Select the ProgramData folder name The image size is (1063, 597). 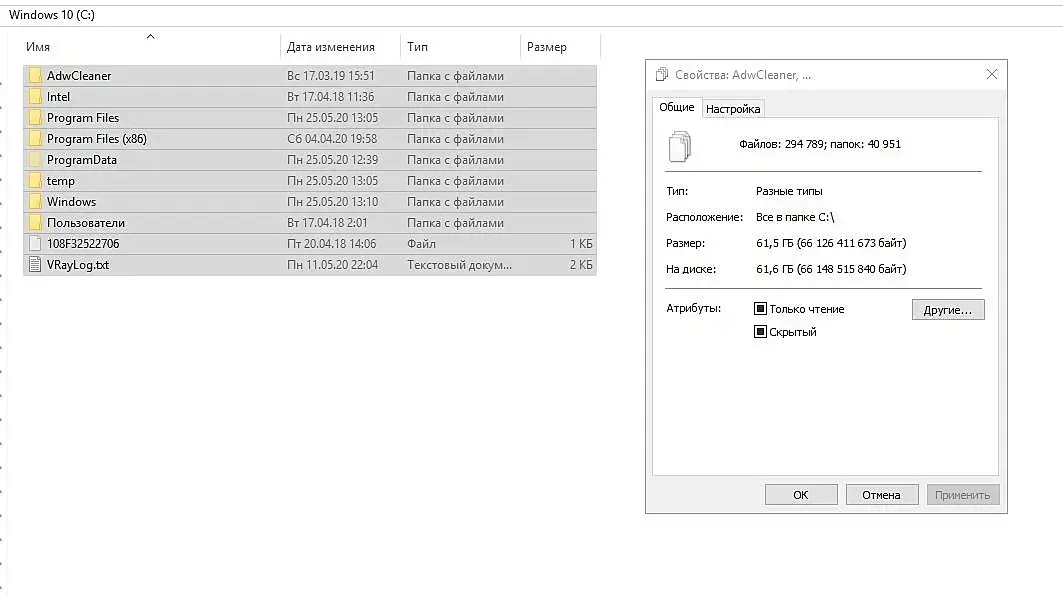click(x=81, y=159)
